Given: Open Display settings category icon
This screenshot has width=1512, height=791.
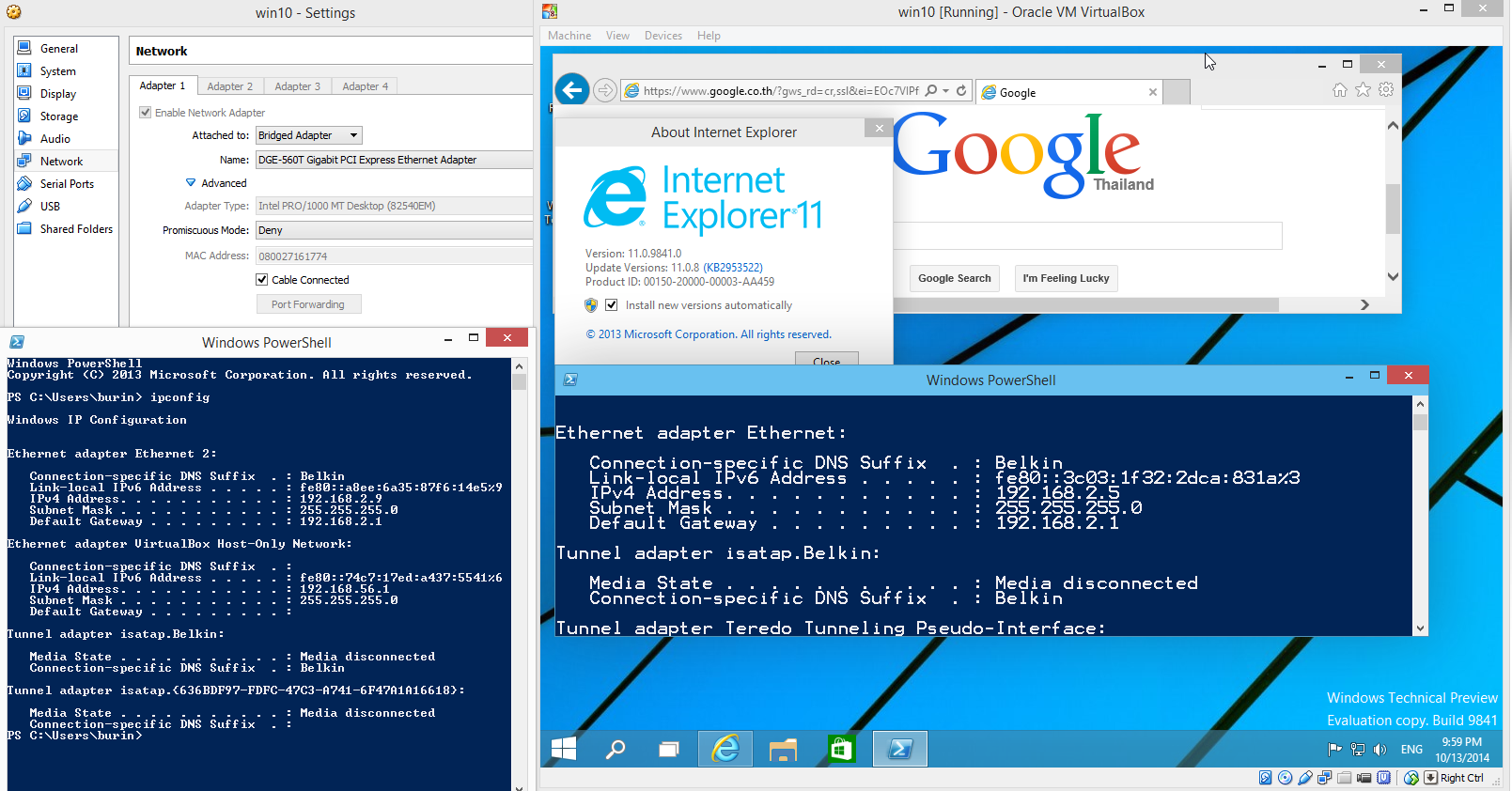Looking at the screenshot, I should tap(24, 93).
